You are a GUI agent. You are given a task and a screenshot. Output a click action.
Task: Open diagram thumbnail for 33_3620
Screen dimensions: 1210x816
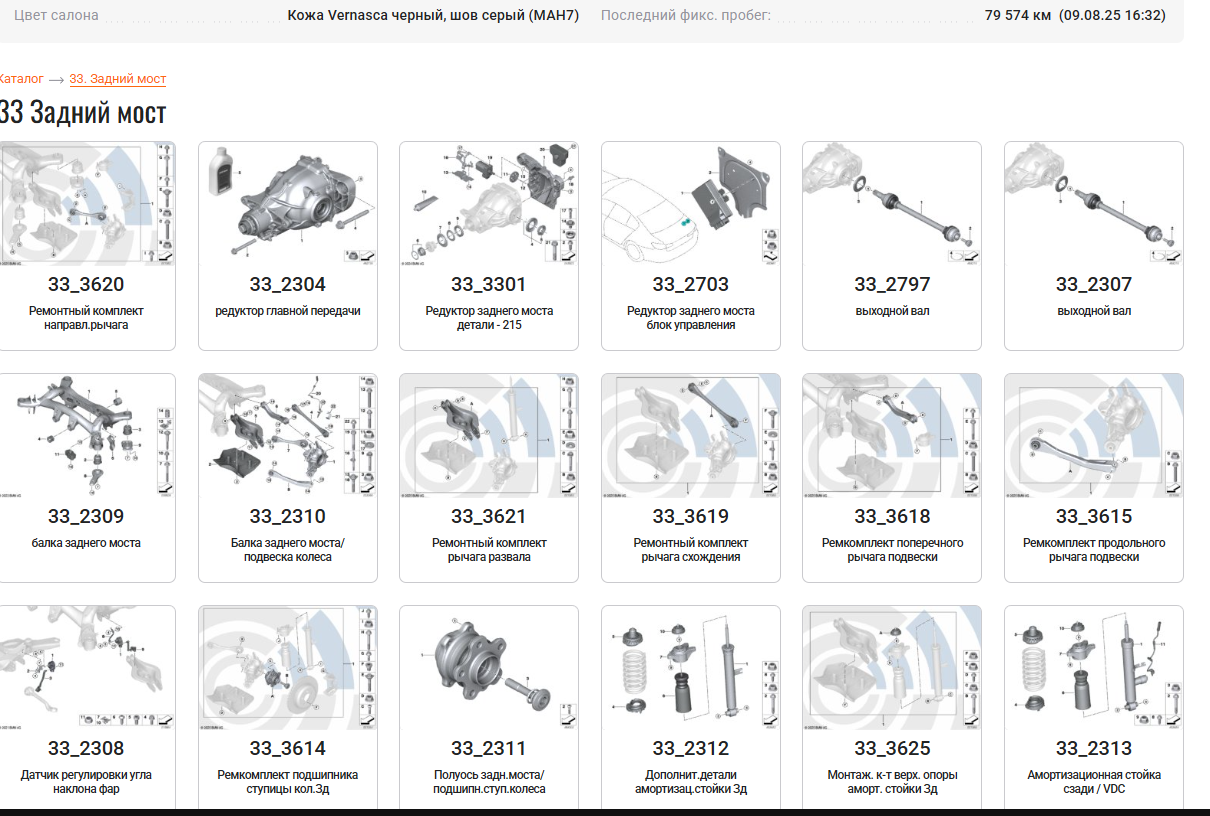87,205
